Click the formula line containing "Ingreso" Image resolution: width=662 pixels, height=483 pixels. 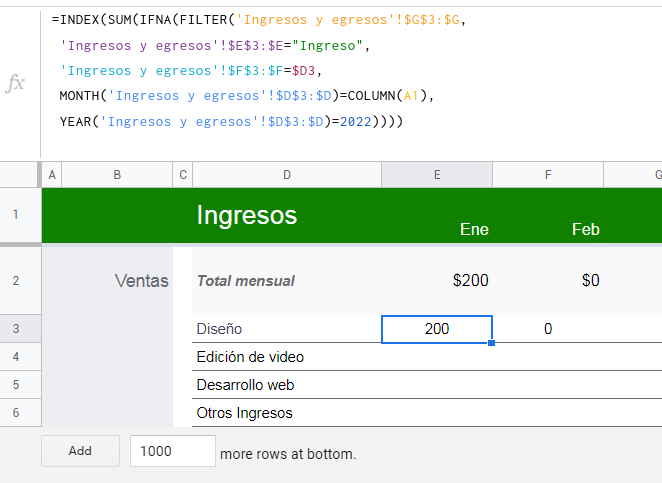click(x=214, y=46)
